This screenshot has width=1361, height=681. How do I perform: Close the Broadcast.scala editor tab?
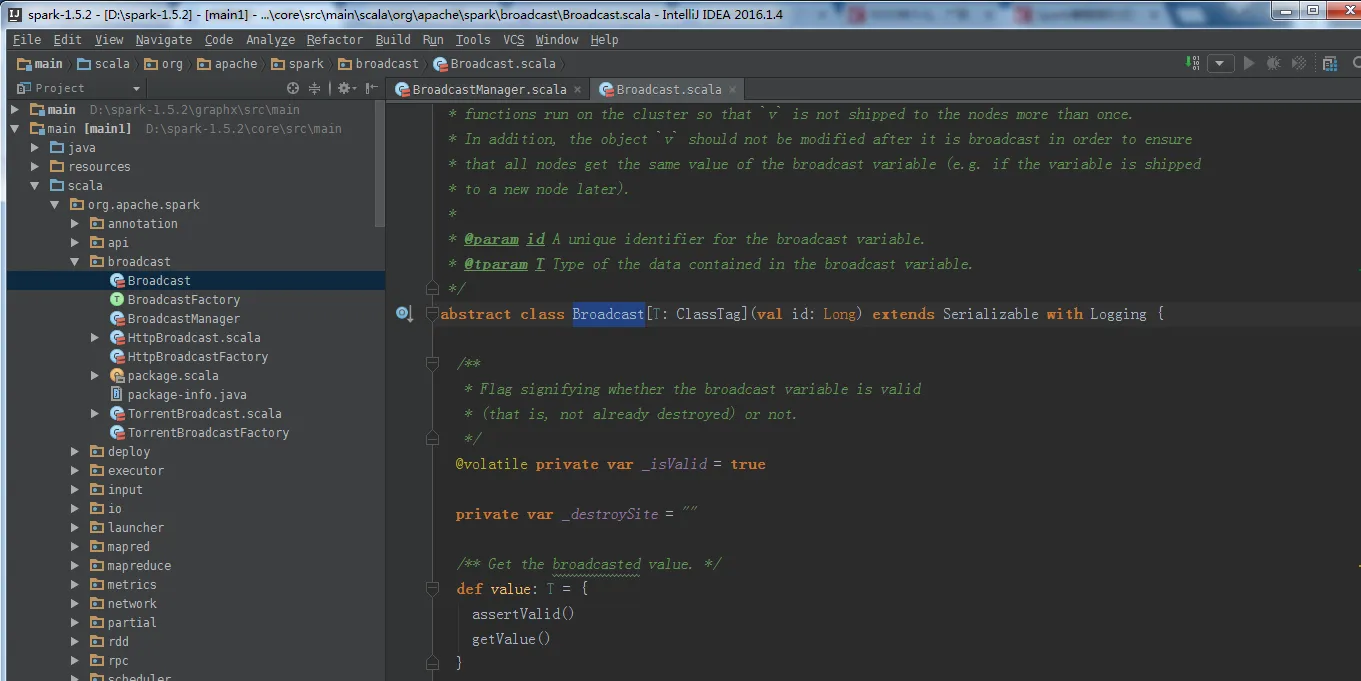click(x=732, y=89)
